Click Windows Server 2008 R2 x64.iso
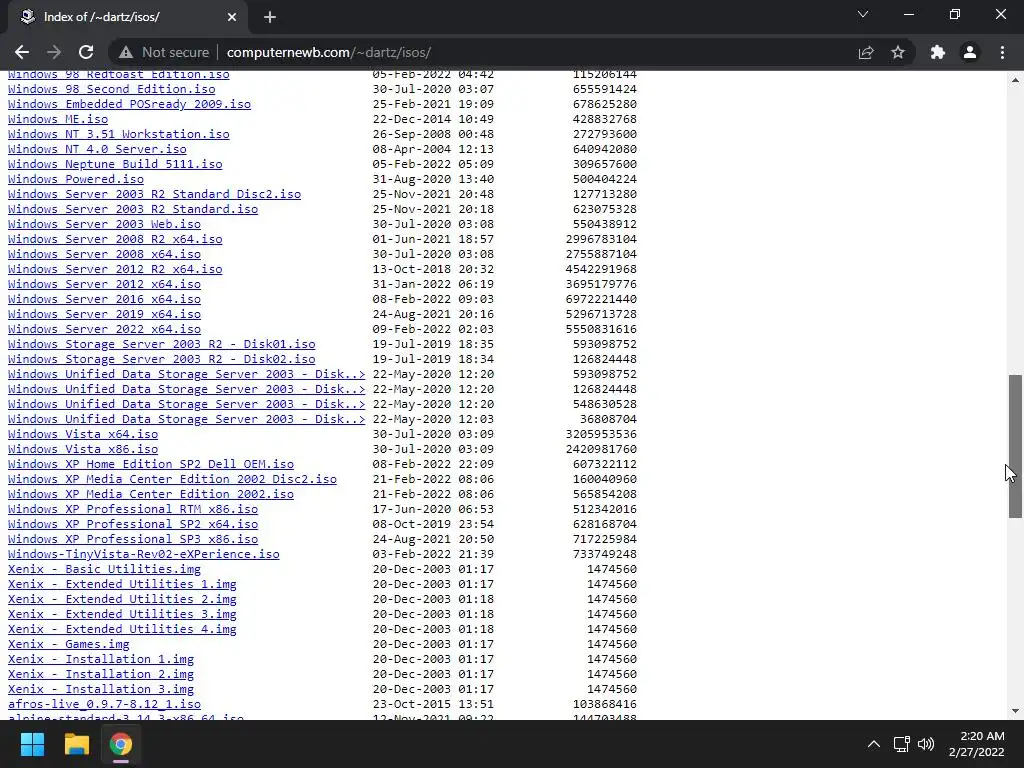Viewport: 1024px width, 768px height. tap(115, 239)
